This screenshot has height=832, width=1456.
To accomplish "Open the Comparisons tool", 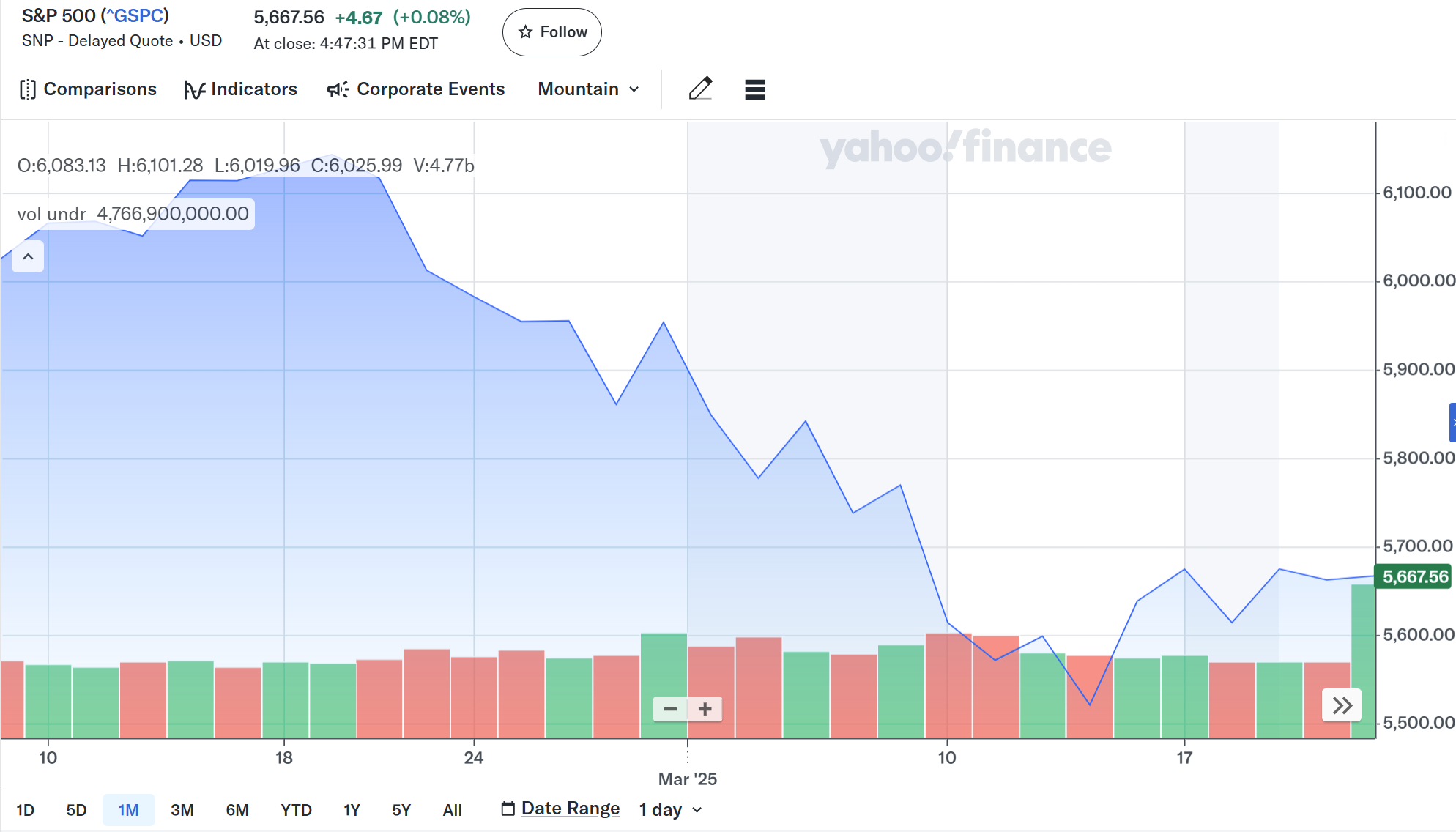I will pos(88,89).
